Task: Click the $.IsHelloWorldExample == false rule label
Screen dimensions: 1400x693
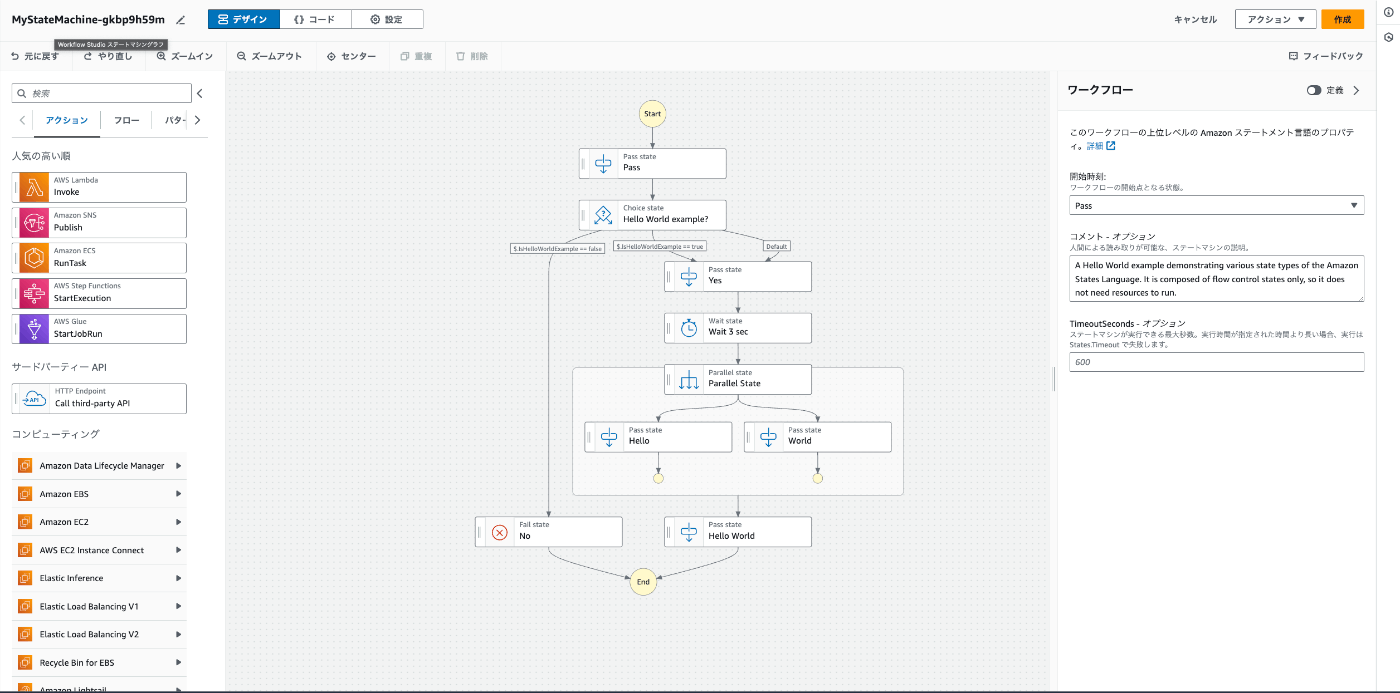Action: (557, 248)
